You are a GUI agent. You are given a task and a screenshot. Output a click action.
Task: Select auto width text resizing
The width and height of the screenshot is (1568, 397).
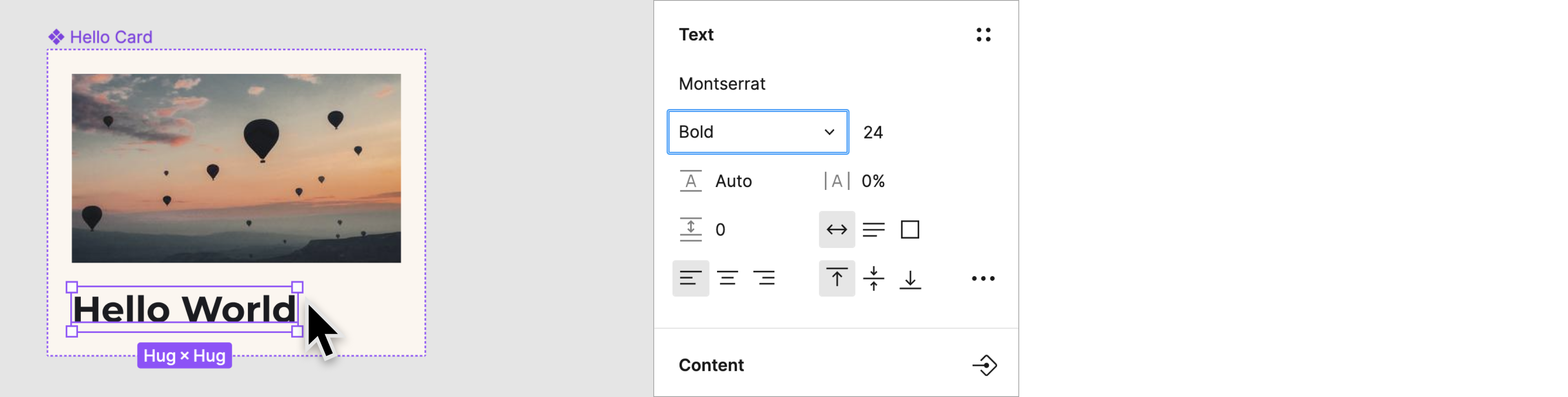[x=837, y=230]
